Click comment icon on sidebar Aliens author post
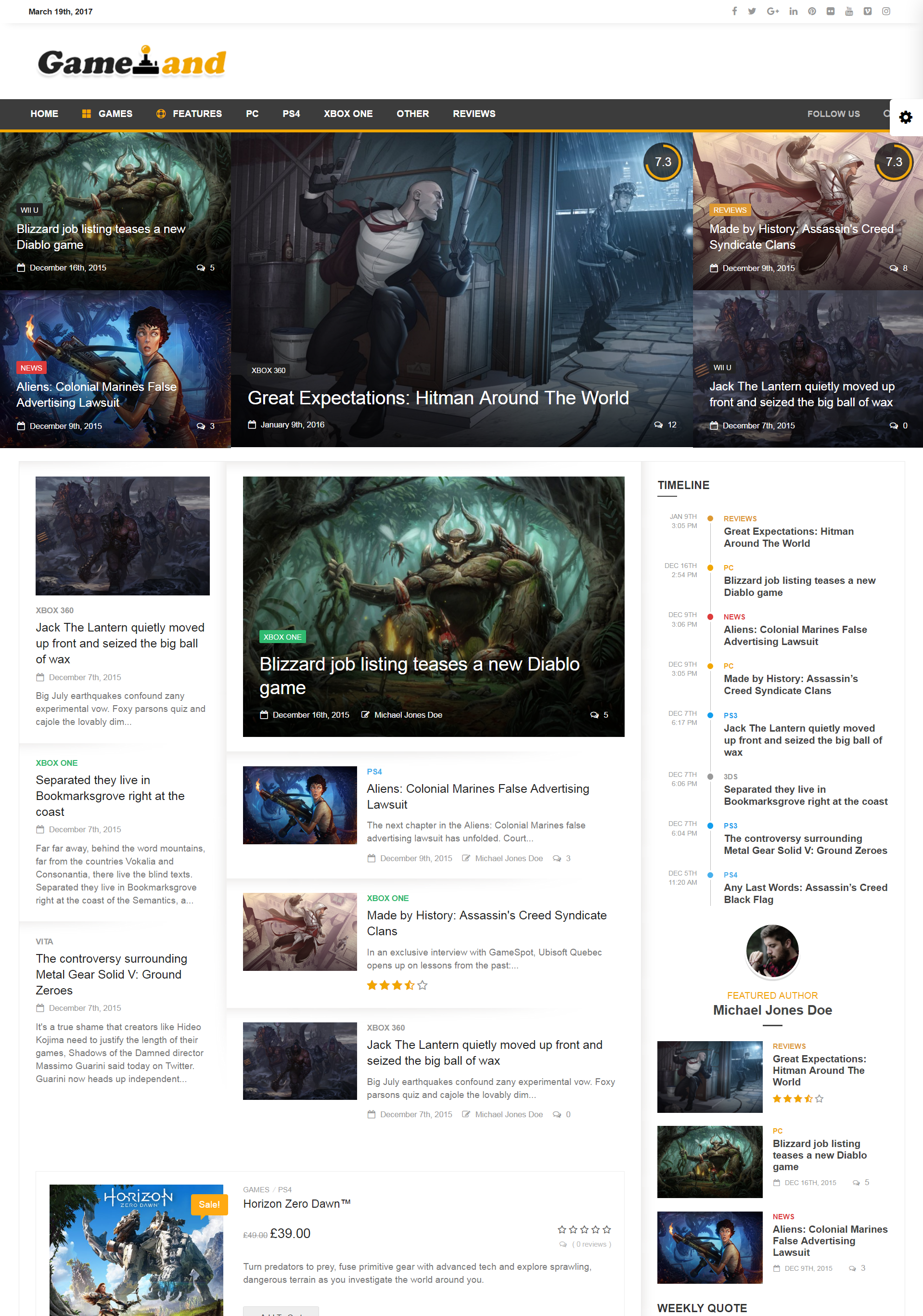The width and height of the screenshot is (923, 1316). point(852,1268)
